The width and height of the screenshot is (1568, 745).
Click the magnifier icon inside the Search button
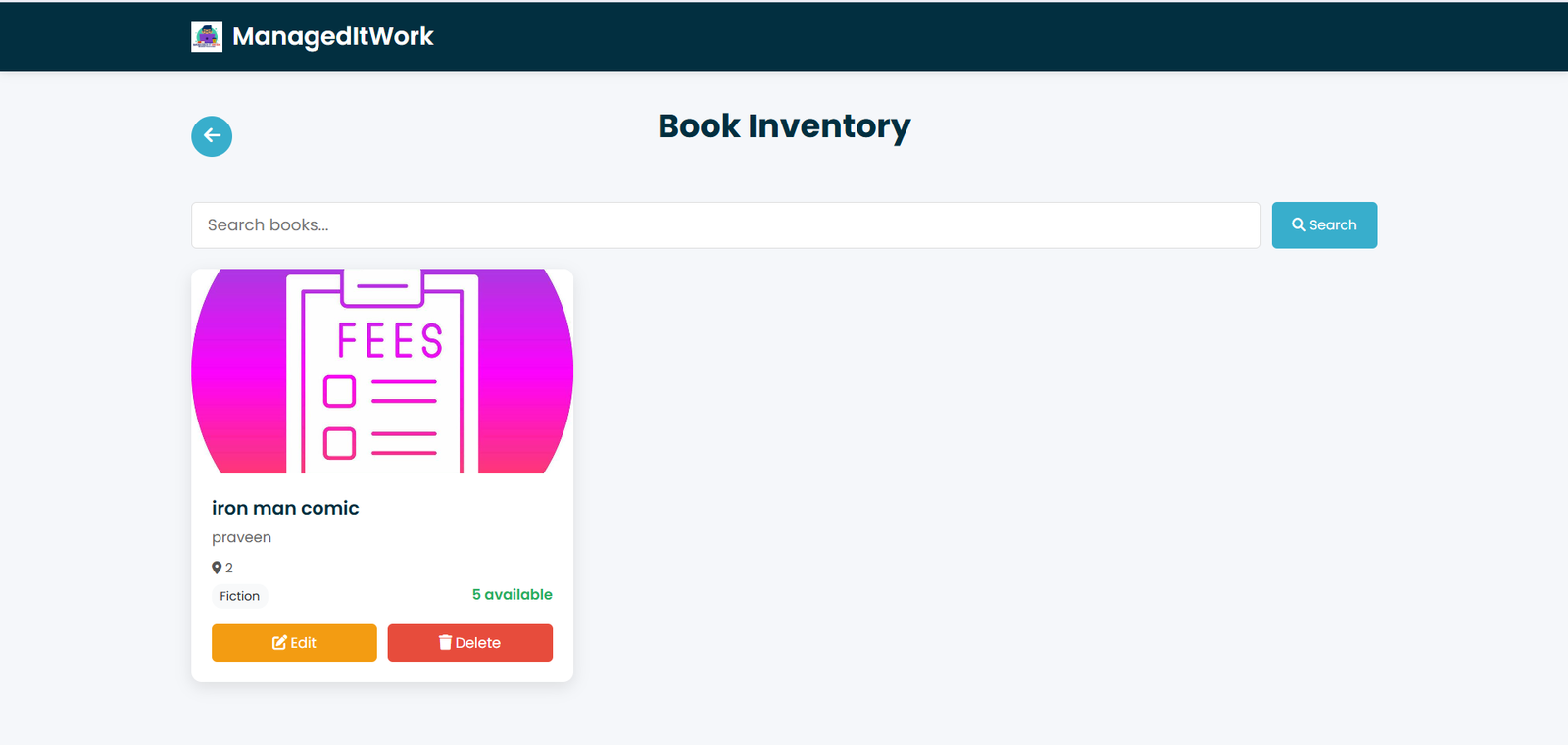[1298, 224]
